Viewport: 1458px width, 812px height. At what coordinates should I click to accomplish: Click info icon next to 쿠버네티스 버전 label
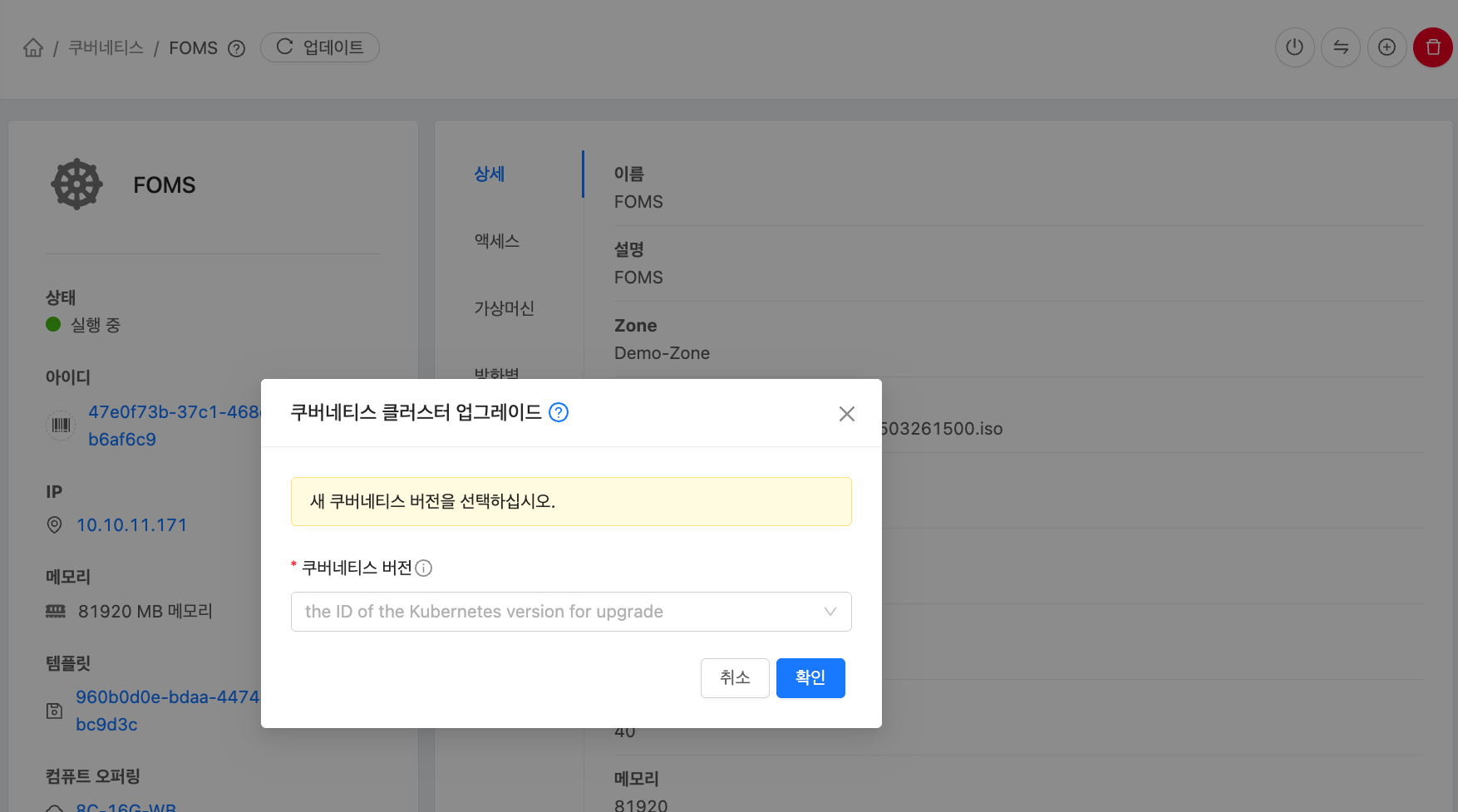424,568
